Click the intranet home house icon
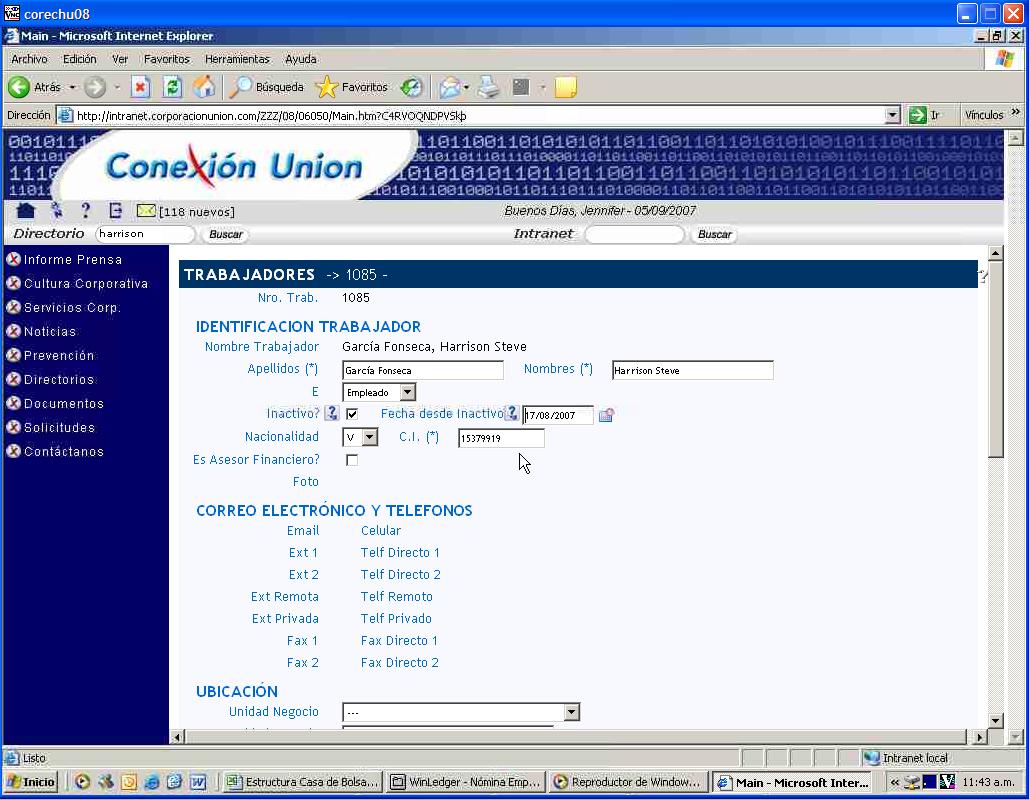The height and width of the screenshot is (800, 1029). click(x=26, y=211)
